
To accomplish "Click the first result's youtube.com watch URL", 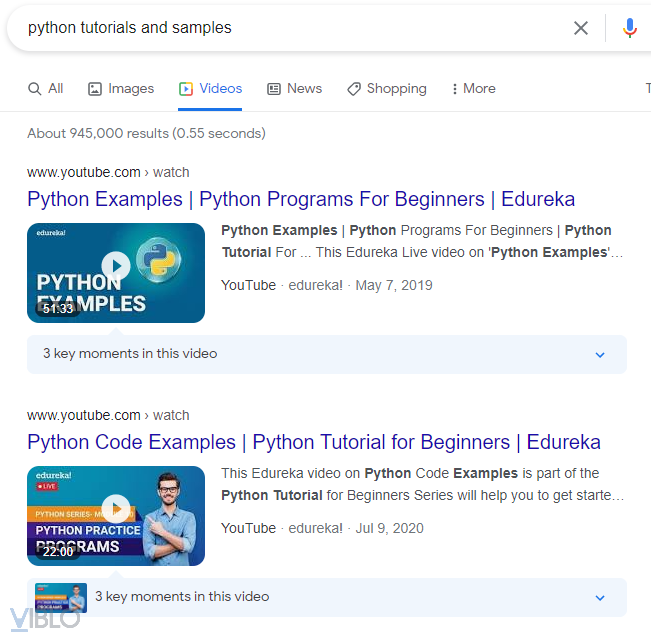I will click(x=108, y=172).
